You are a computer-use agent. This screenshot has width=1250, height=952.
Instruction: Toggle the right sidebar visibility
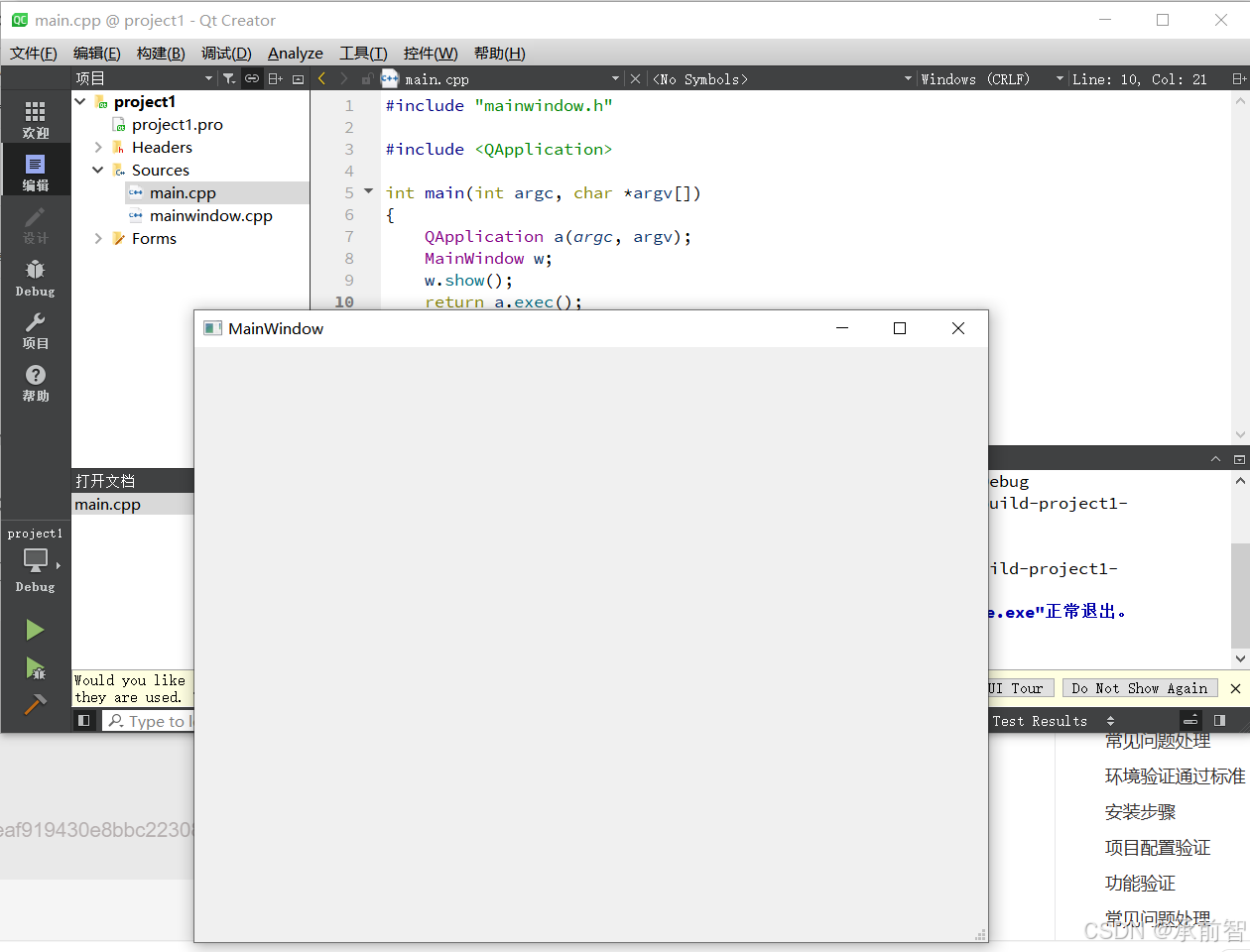(1219, 721)
